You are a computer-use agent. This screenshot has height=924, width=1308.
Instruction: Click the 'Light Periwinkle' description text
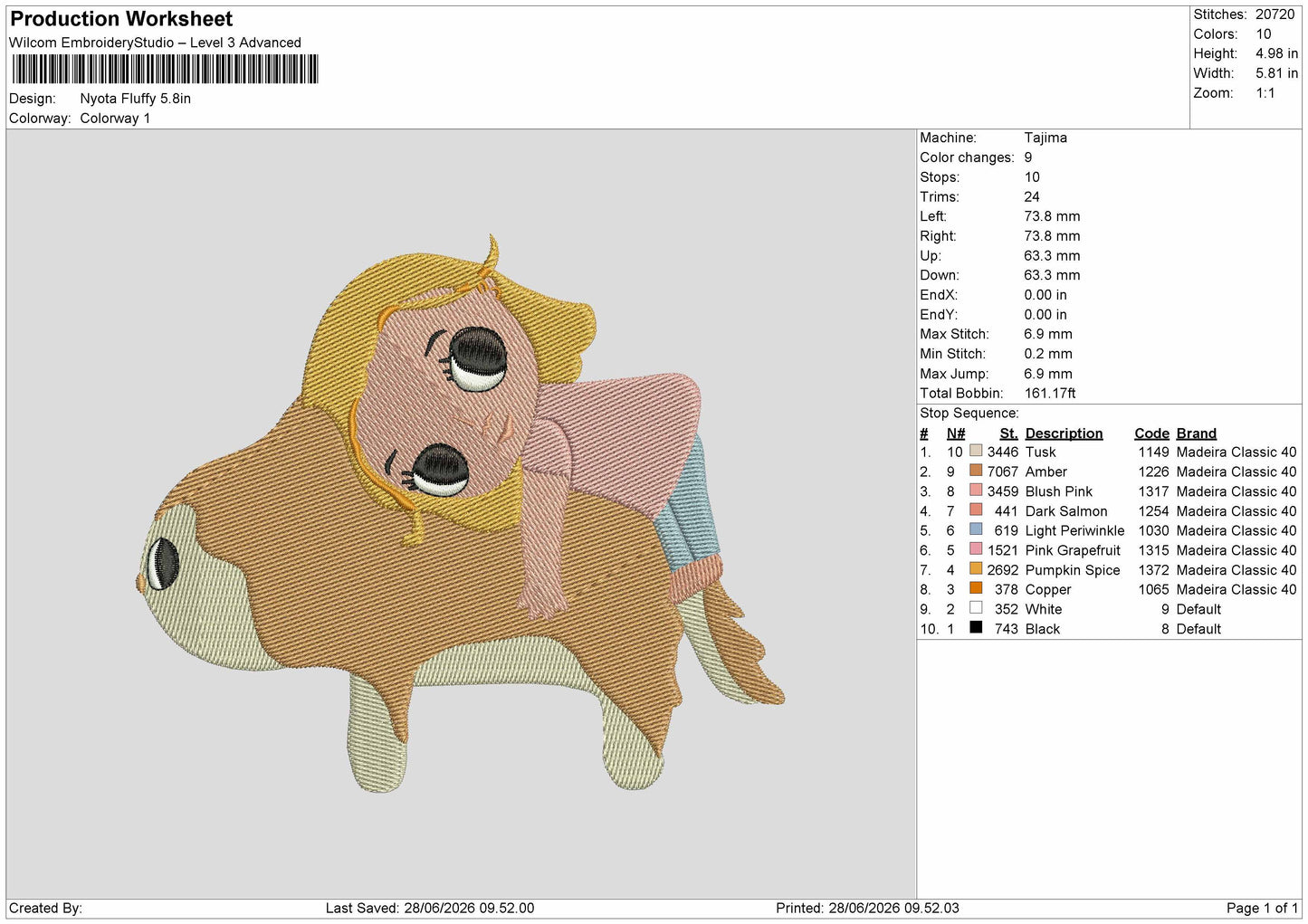1074,530
